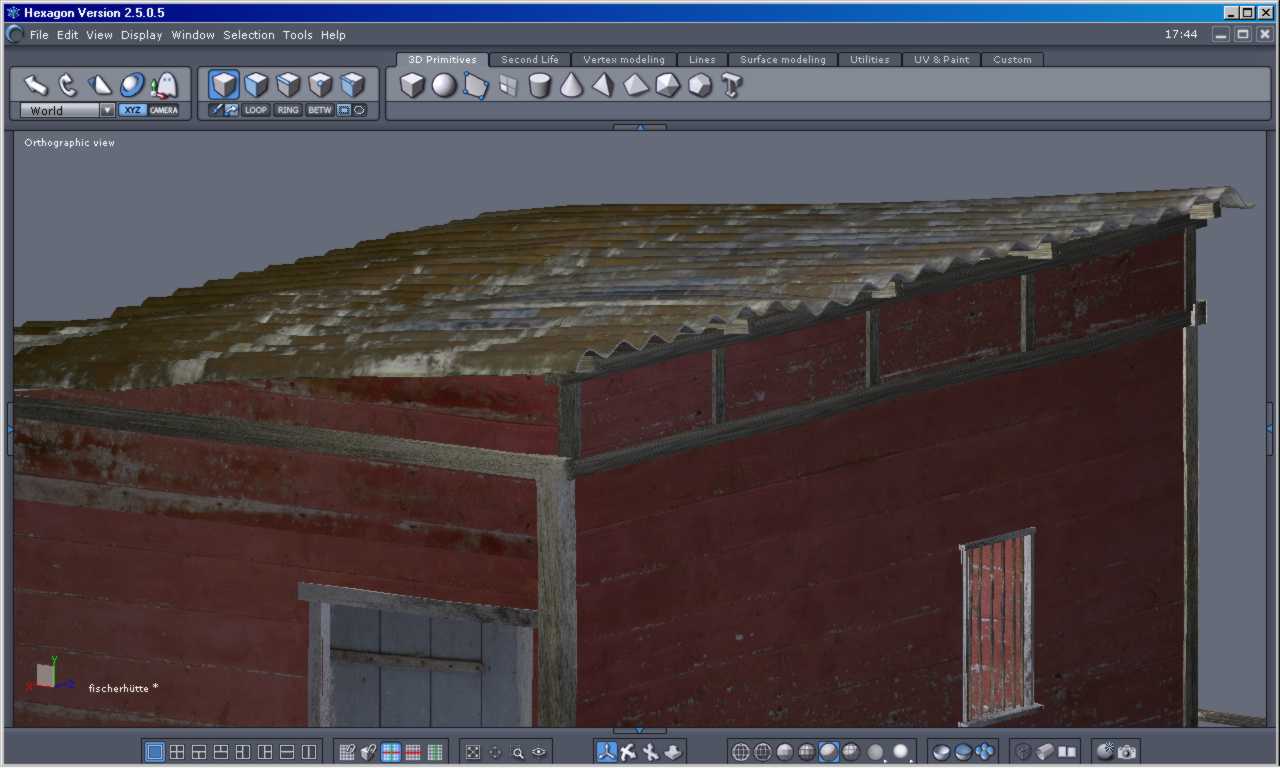Open the camera snapshot icon
1280x768 pixels.
[1127, 752]
